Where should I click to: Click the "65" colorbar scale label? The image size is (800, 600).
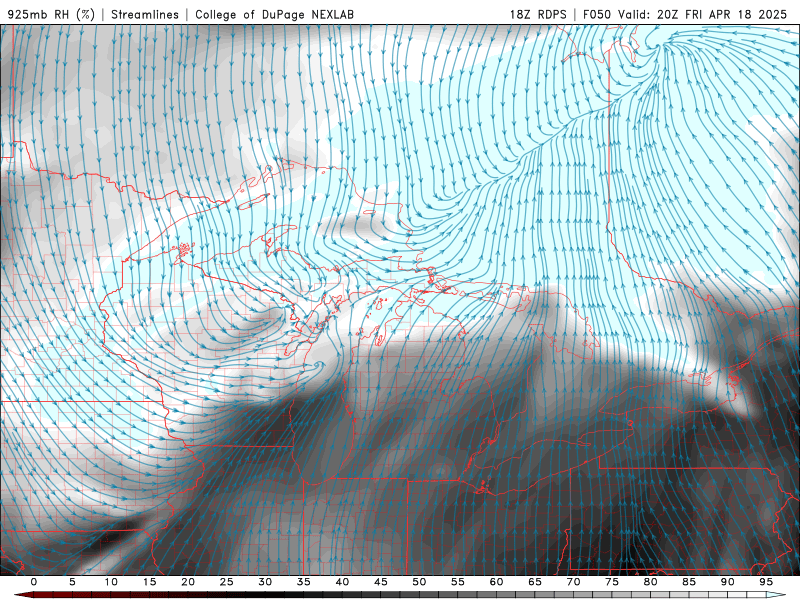tap(535, 582)
